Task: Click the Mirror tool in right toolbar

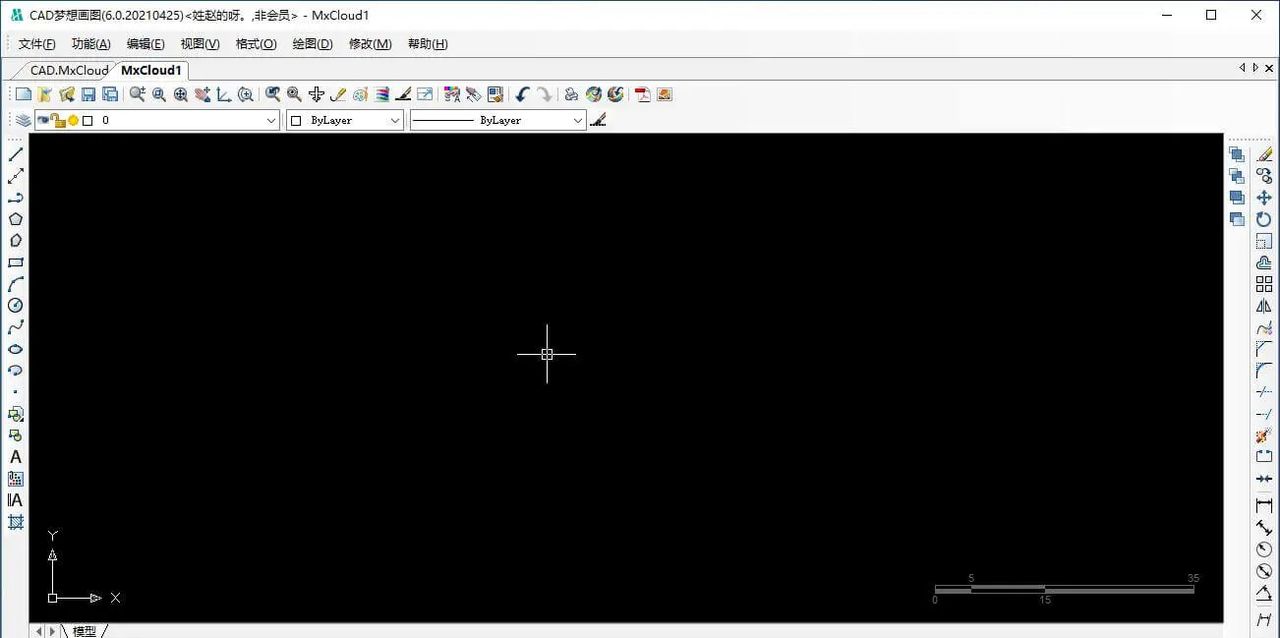Action: [1264, 306]
